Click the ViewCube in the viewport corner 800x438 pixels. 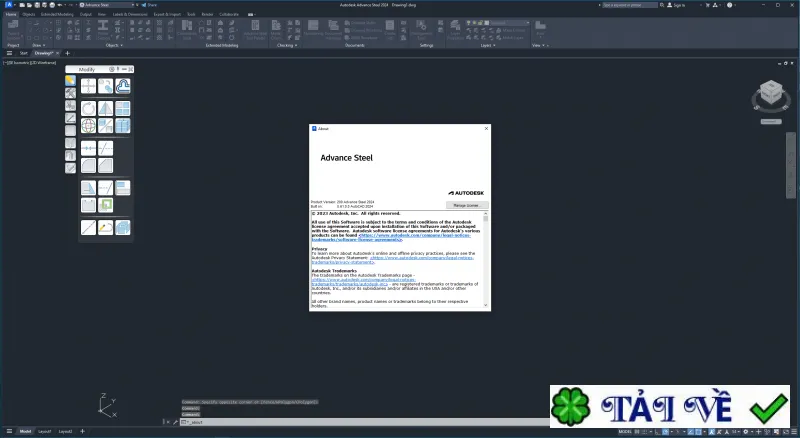click(771, 94)
